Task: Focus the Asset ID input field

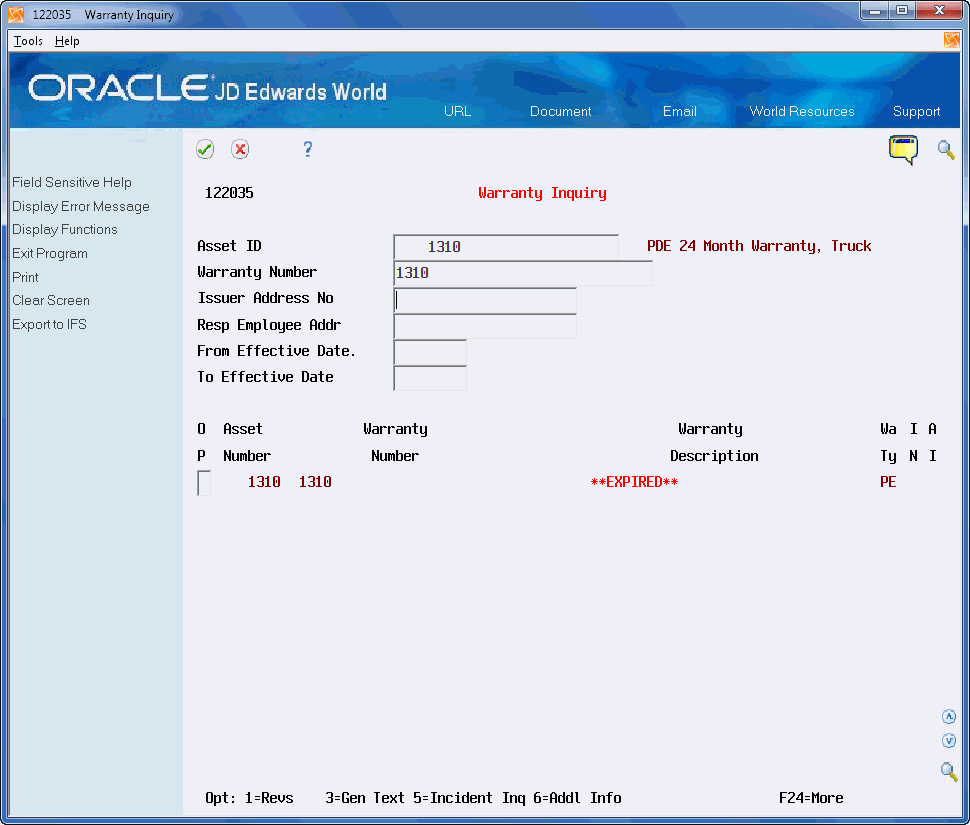Action: (505, 247)
